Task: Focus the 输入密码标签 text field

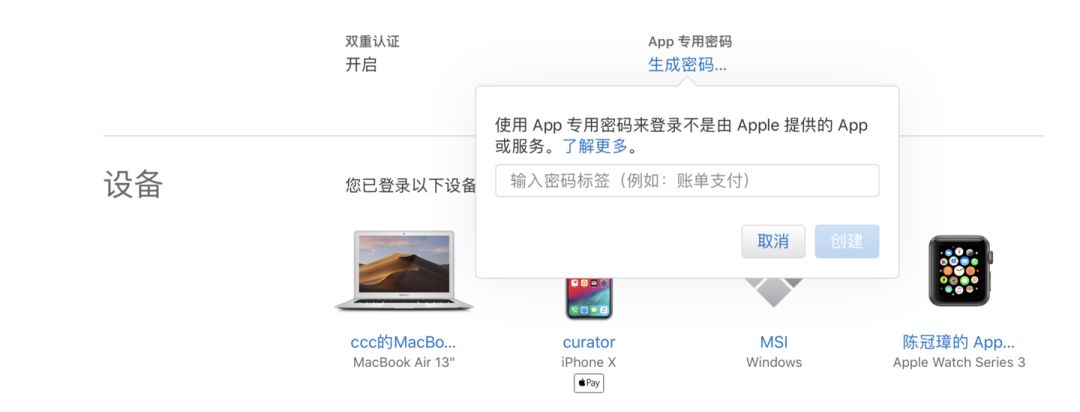Action: pos(687,181)
